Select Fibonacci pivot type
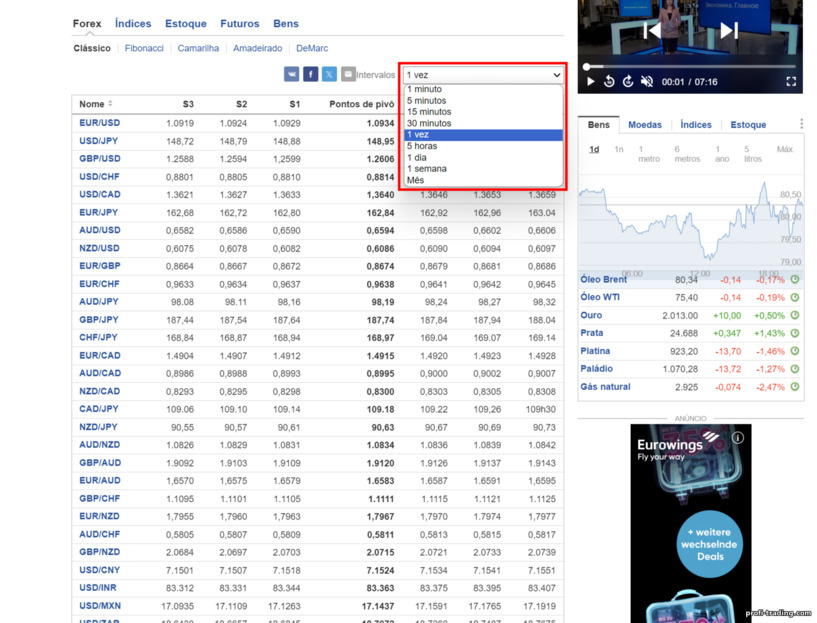 click(x=144, y=48)
